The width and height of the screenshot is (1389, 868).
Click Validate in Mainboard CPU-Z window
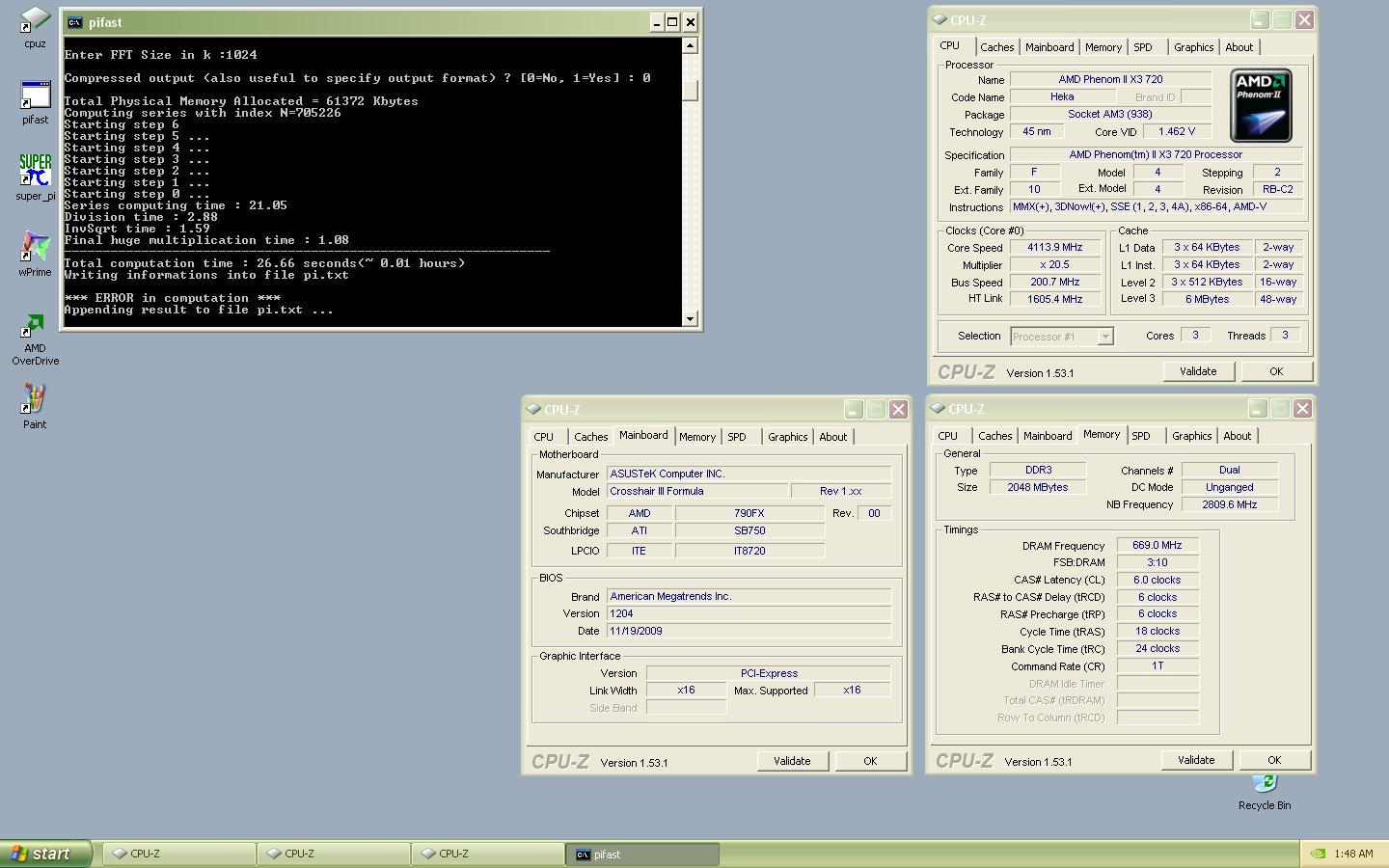[792, 761]
